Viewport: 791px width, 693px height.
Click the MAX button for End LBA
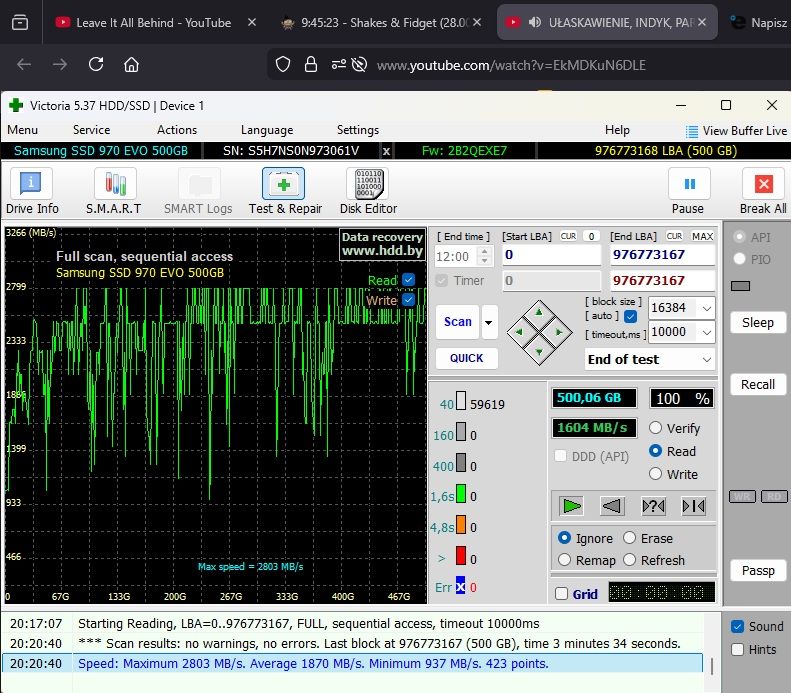pos(702,237)
